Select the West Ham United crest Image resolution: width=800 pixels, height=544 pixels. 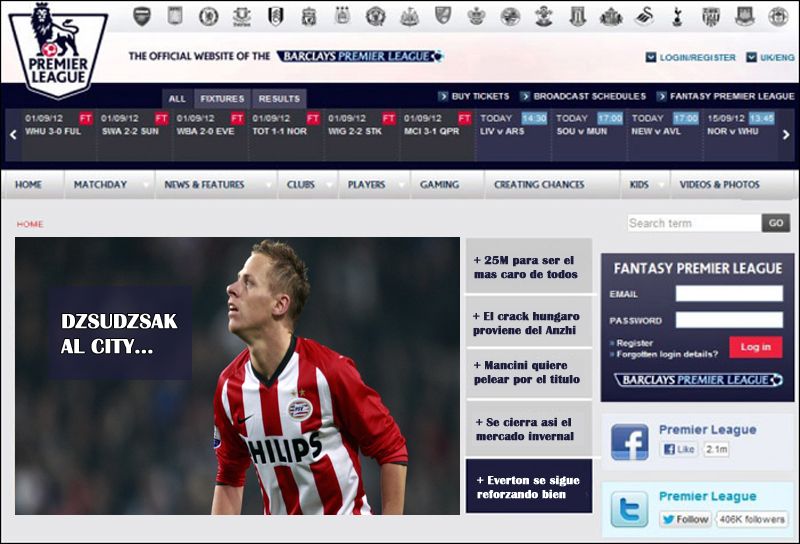click(744, 16)
